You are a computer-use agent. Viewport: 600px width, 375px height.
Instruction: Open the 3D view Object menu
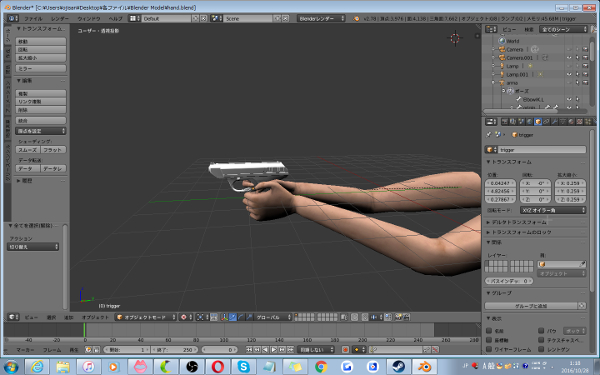[x=95, y=317]
